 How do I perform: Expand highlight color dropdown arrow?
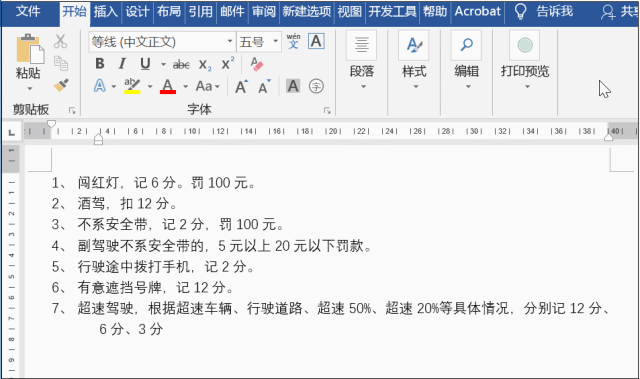[150, 86]
